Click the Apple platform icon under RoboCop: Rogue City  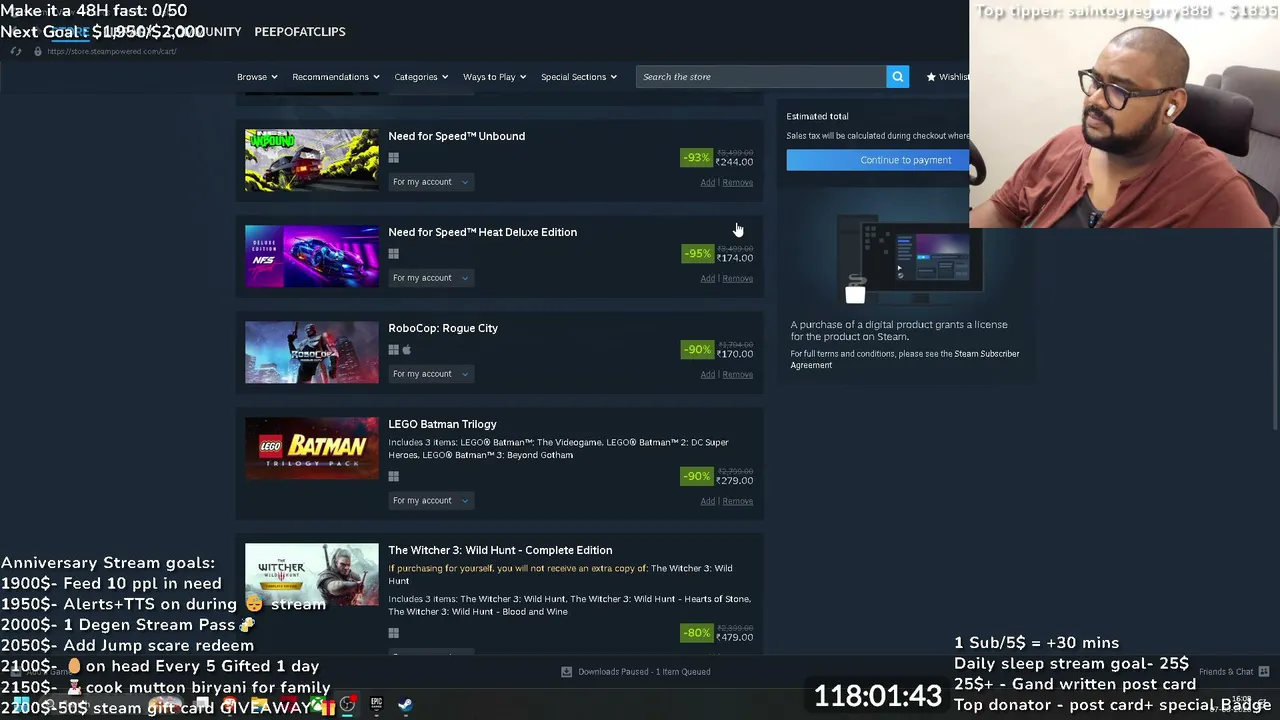(406, 350)
